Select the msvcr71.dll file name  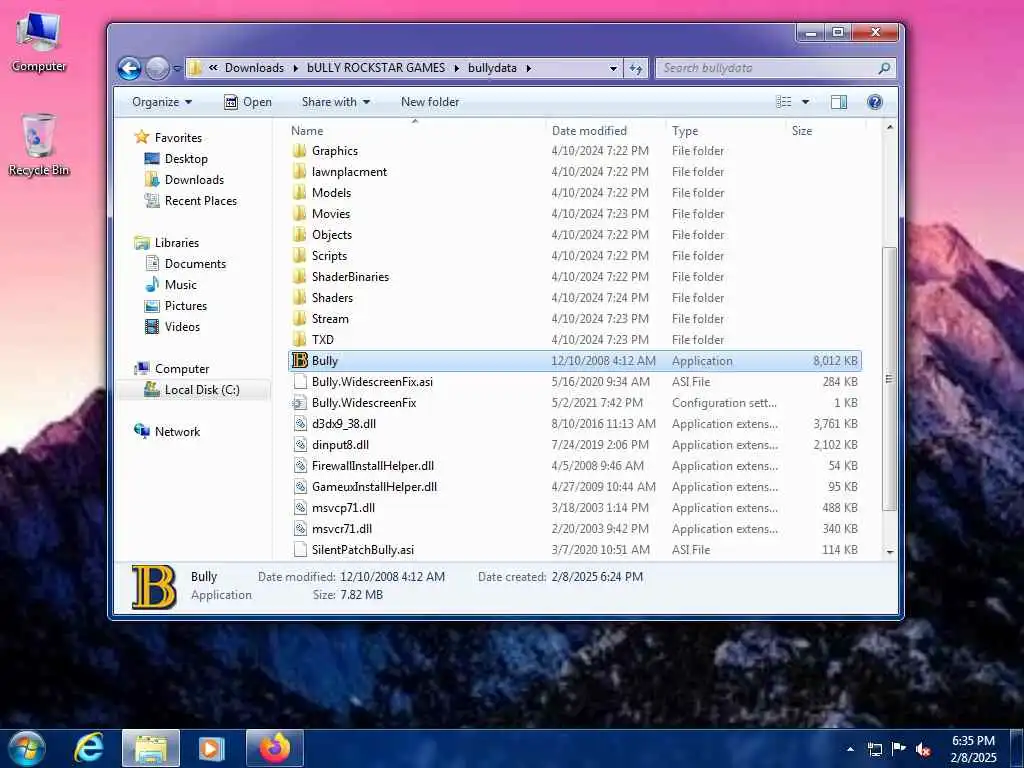click(342, 529)
